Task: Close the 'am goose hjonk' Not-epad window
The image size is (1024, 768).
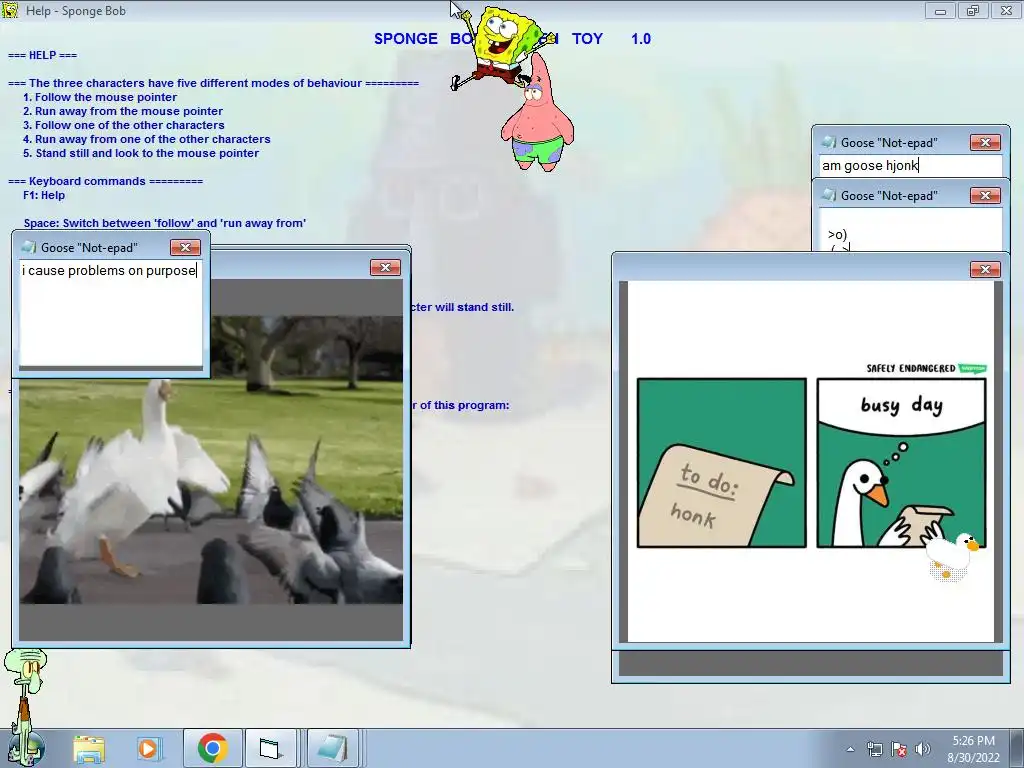Action: [985, 142]
